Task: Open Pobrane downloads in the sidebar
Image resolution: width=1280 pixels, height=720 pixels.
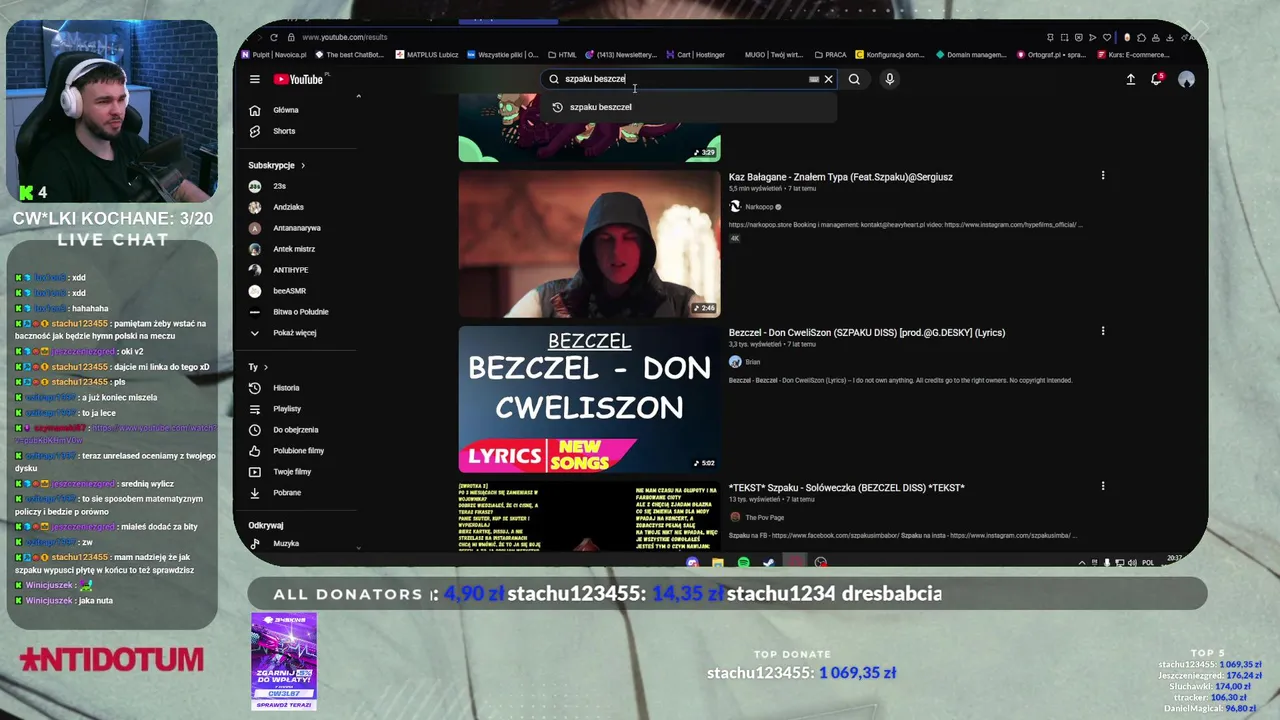Action: (289, 493)
